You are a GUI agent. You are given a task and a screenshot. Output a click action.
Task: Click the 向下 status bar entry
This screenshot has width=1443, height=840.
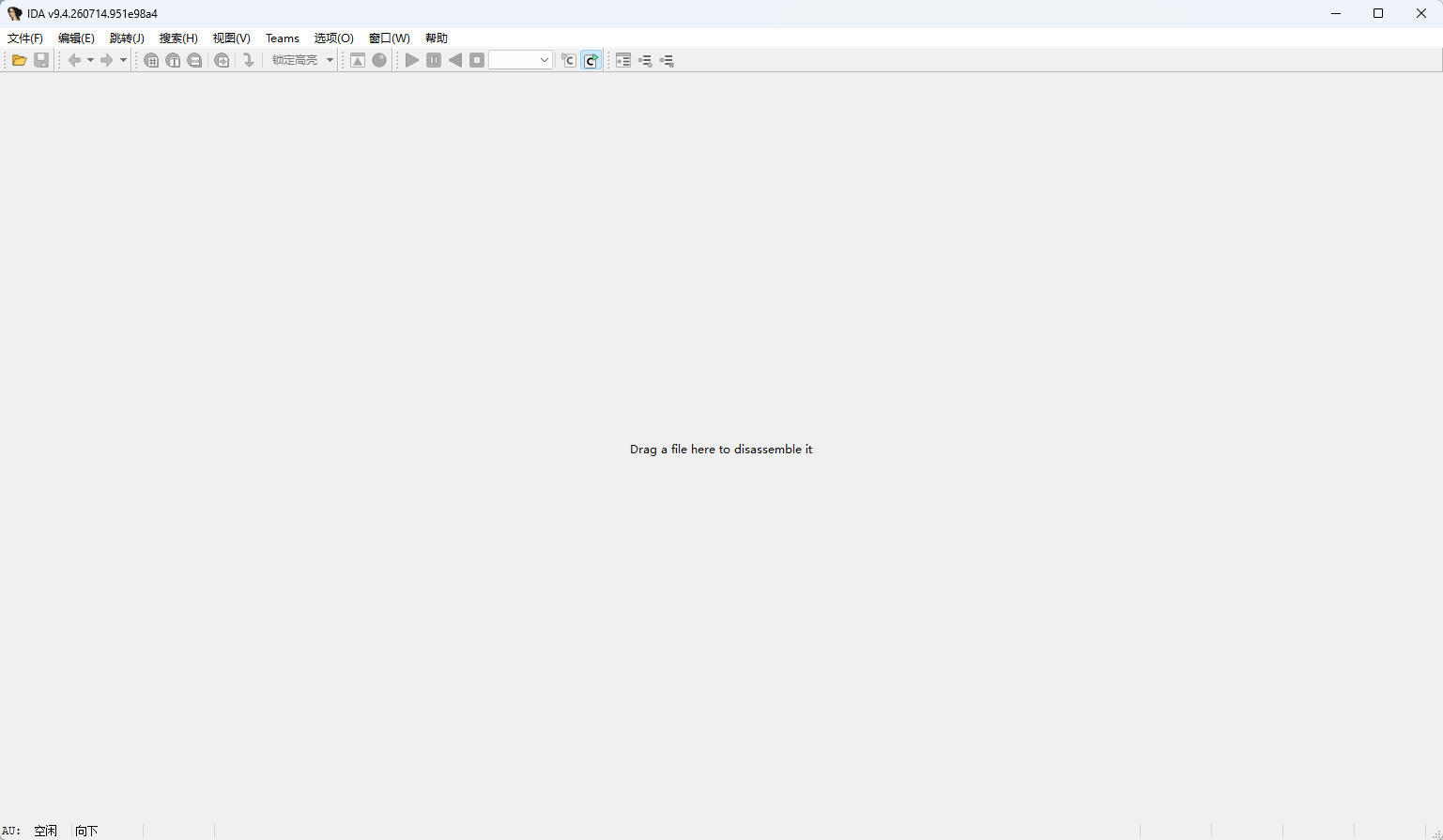pyautogui.click(x=86, y=831)
